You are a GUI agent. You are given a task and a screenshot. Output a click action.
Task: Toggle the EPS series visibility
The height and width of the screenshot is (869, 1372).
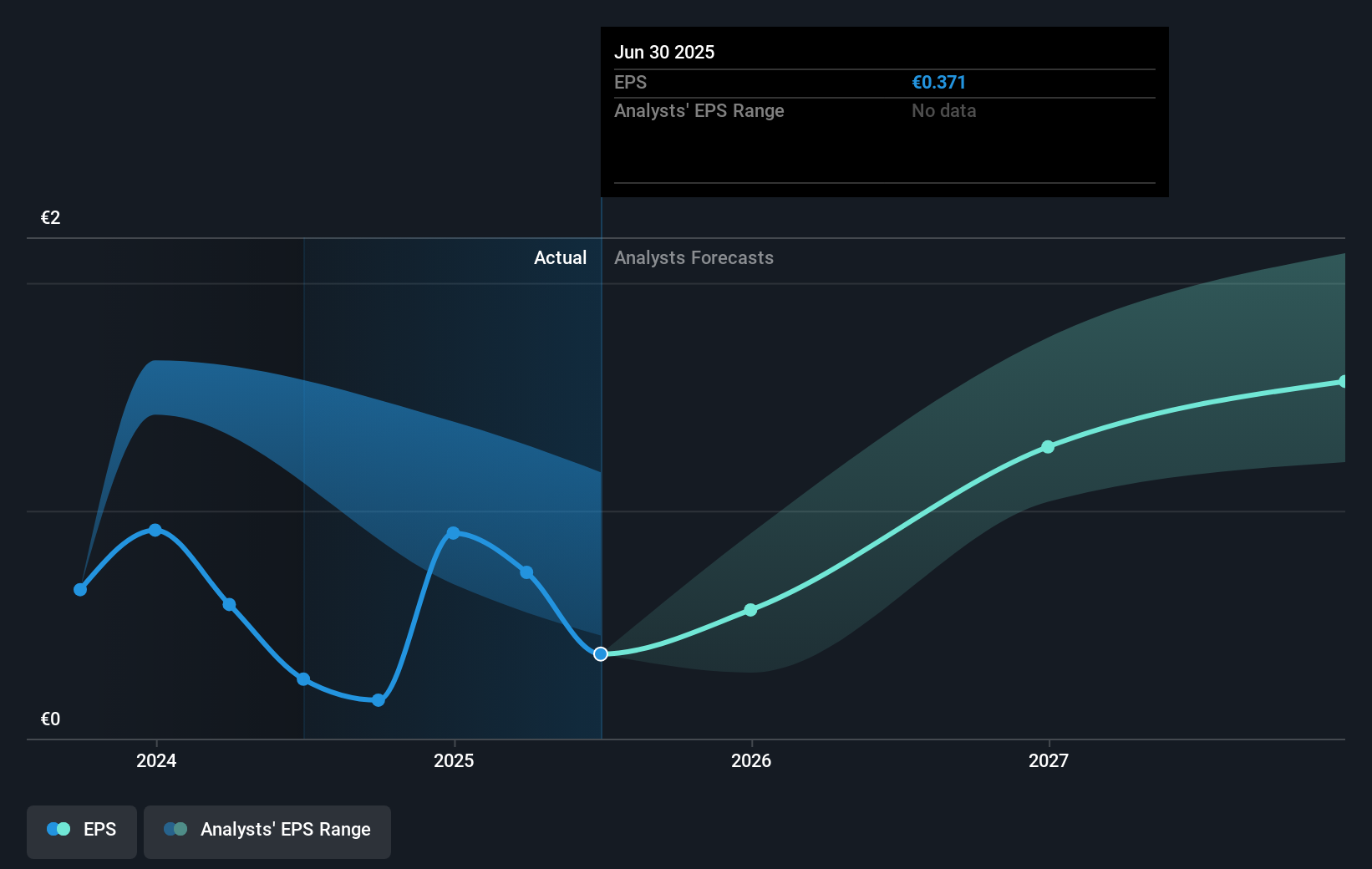tap(81, 831)
